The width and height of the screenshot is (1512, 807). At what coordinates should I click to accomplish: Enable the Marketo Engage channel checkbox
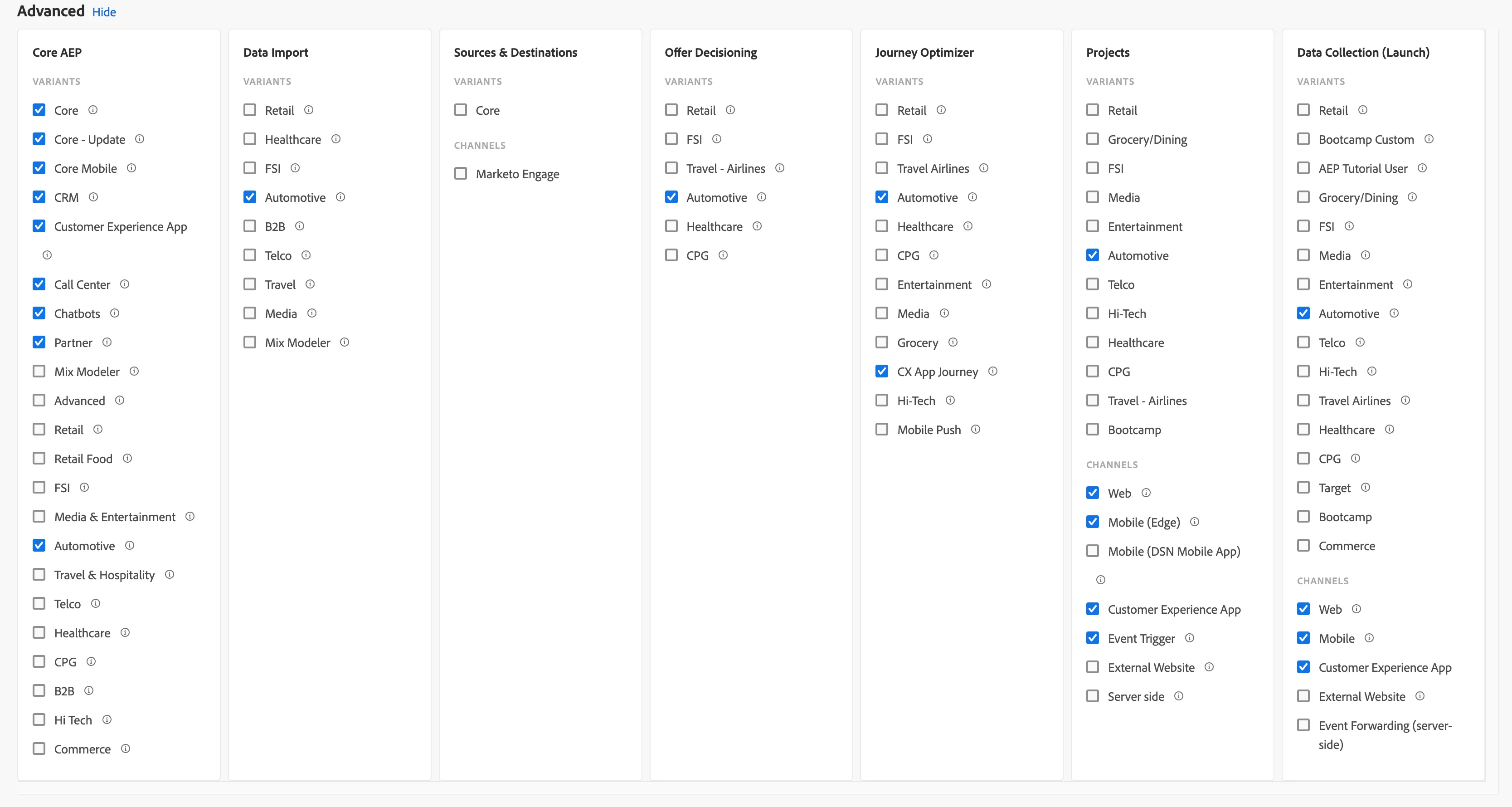461,173
